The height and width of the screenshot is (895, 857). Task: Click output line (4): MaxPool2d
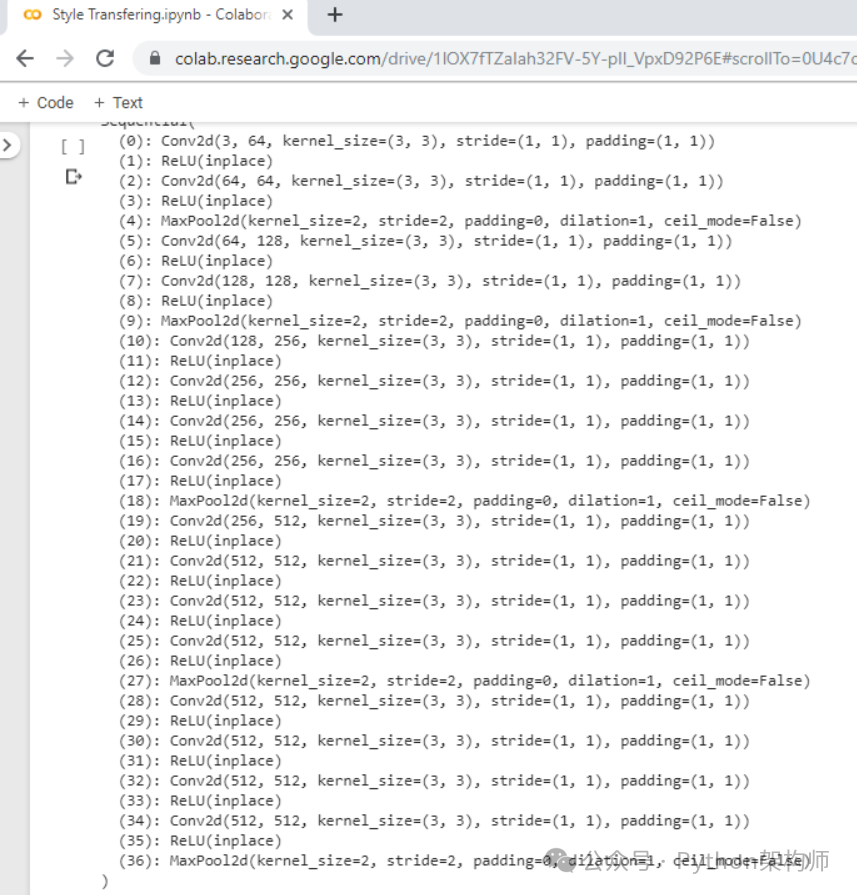pyautogui.click(x=460, y=221)
